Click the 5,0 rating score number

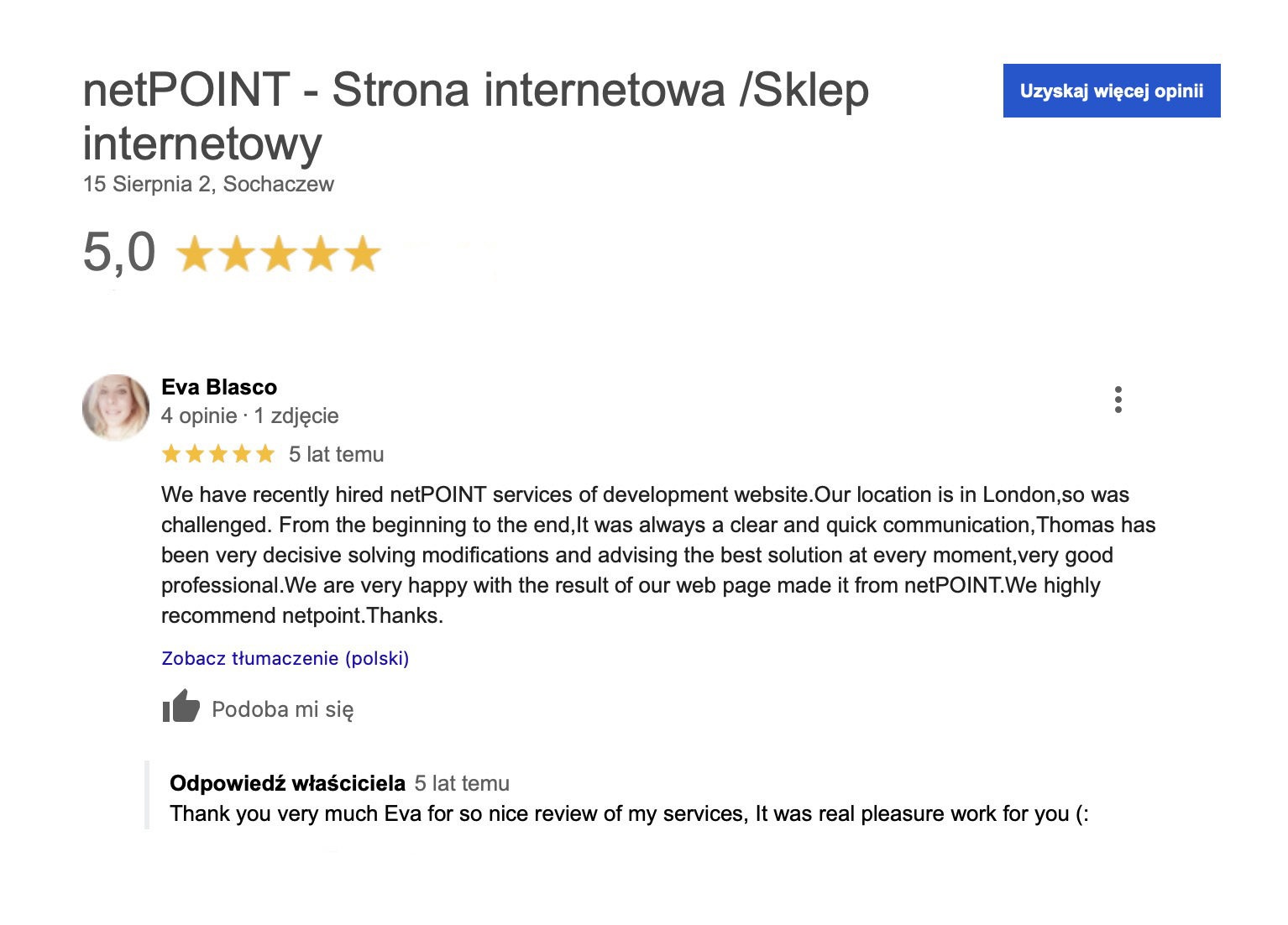tap(119, 252)
